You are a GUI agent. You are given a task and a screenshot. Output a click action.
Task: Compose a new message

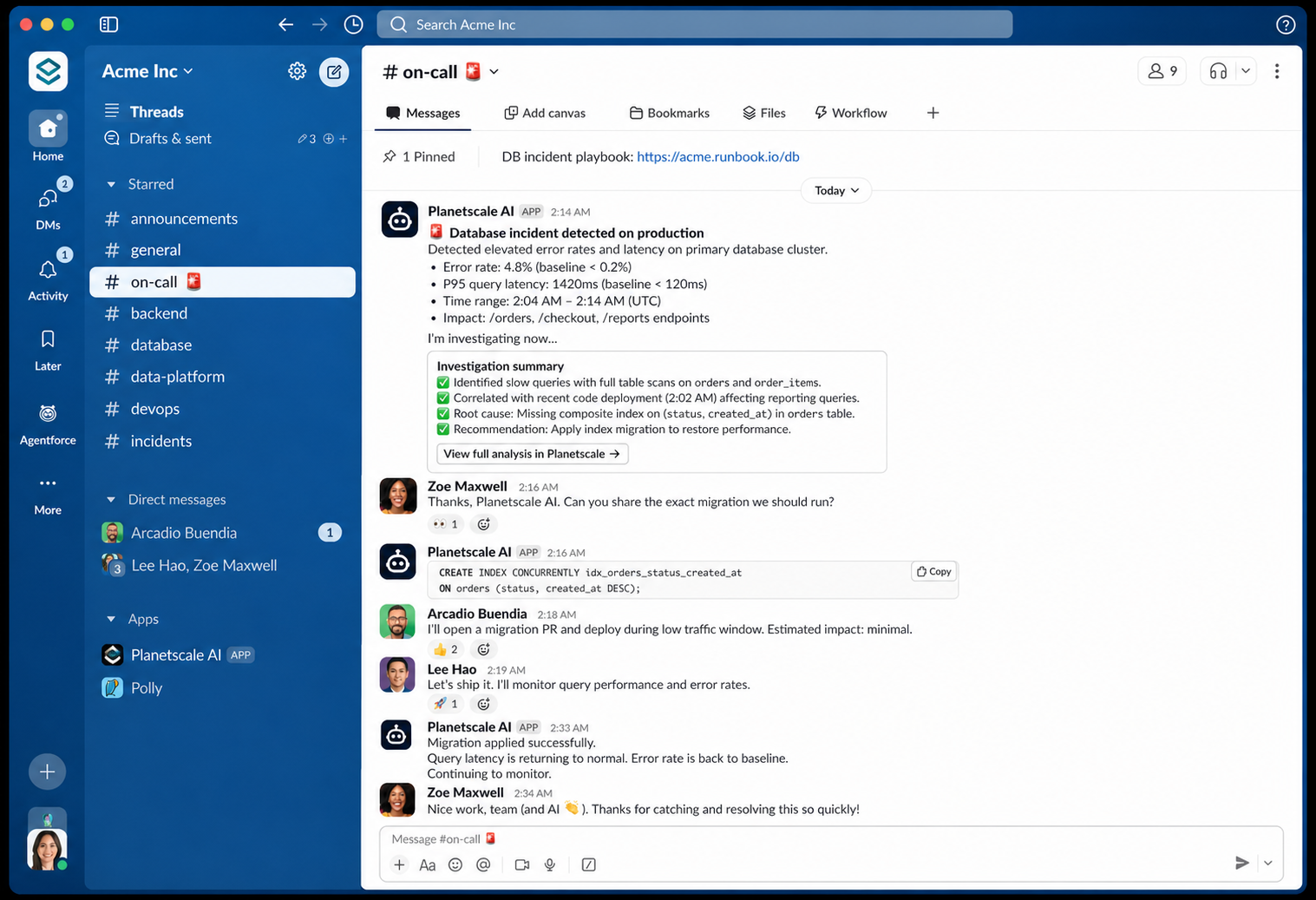pos(334,71)
